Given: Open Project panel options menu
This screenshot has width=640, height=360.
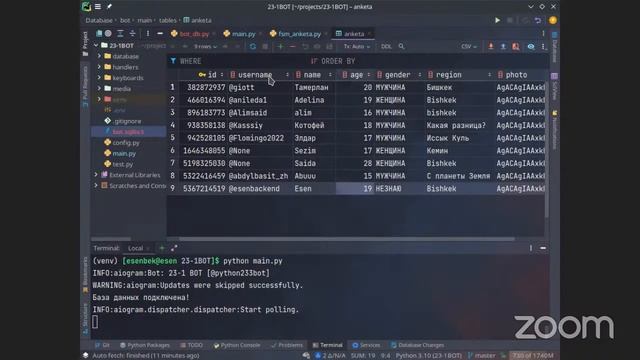Looking at the screenshot, I should tap(148, 33).
